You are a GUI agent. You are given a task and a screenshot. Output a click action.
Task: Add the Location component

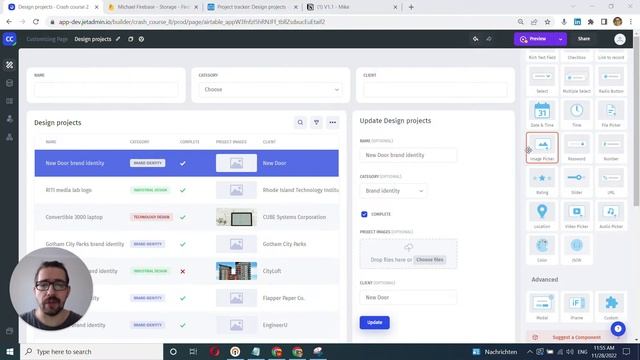point(542,216)
